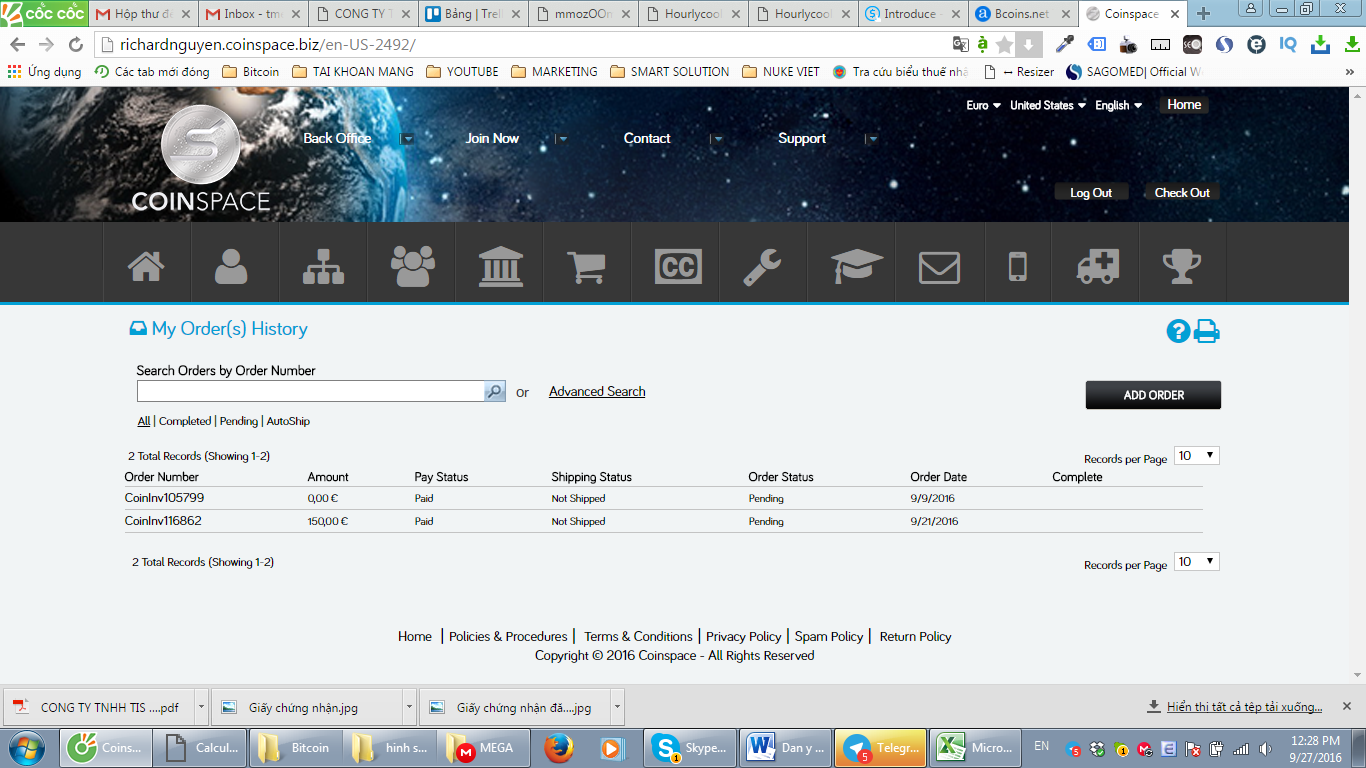The image size is (1366, 768).
Task: Bookmark page with the star icon
Action: click(1005, 45)
